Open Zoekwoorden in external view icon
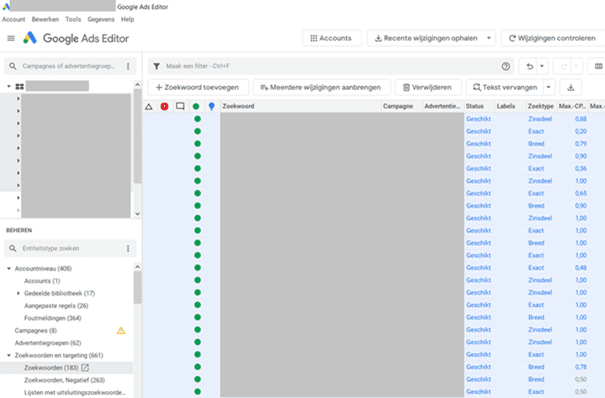Image resolution: width=605 pixels, height=398 pixels. click(x=85, y=368)
